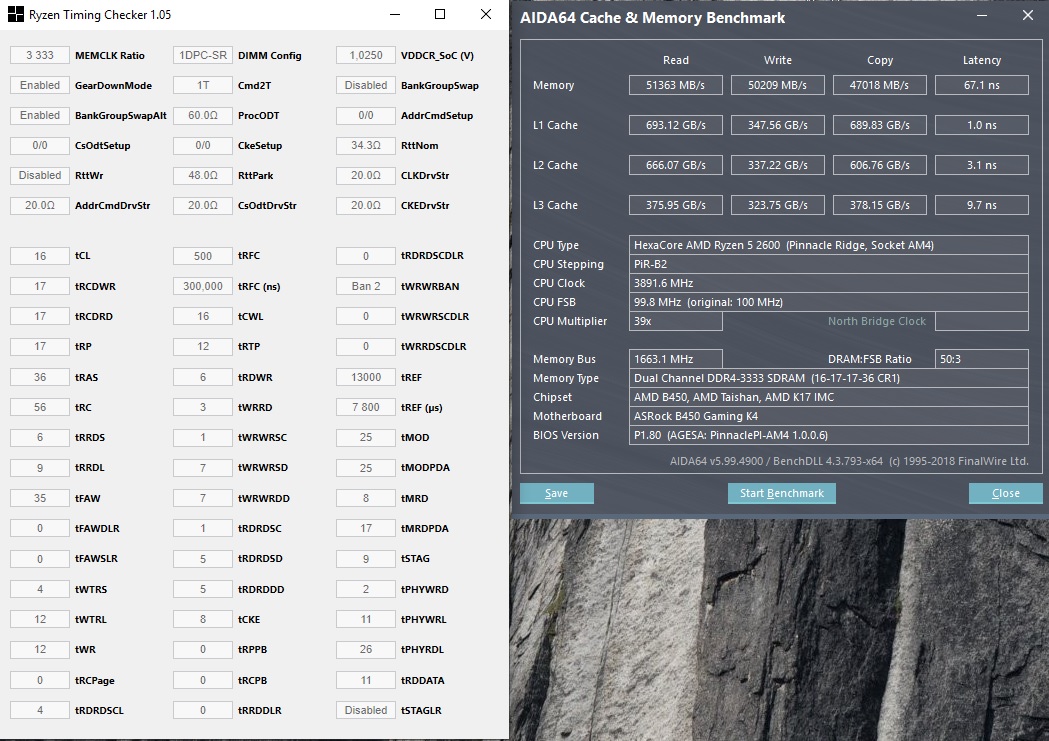Screen dimensions: 1049x741
Task: Click the Memory Copy result 47018 MB/s
Action: [x=880, y=85]
